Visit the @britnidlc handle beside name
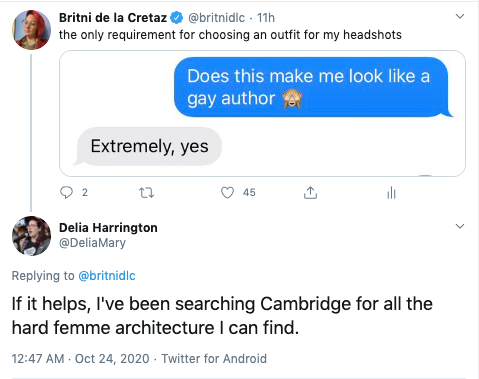 (216, 18)
